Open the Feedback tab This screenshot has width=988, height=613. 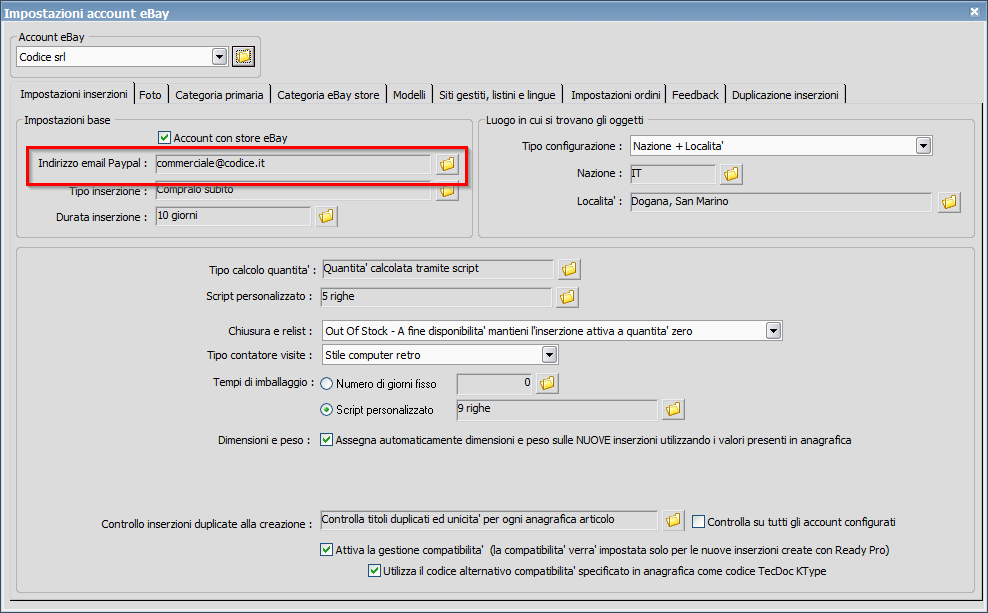pyautogui.click(x=695, y=95)
